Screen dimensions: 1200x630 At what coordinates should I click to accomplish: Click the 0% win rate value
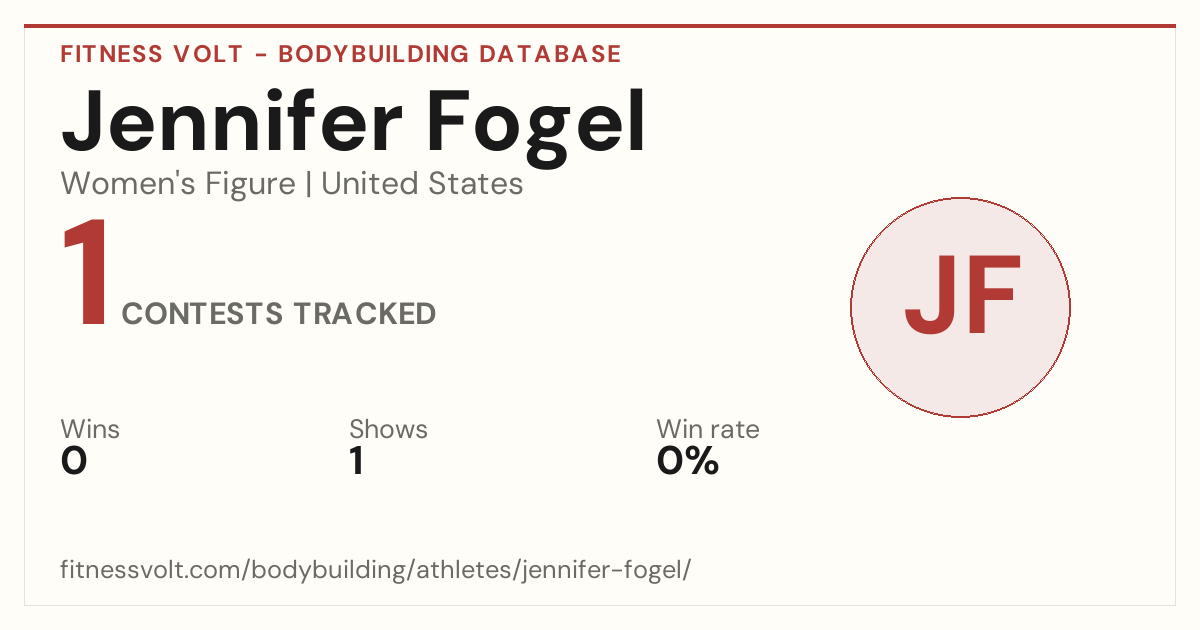688,461
